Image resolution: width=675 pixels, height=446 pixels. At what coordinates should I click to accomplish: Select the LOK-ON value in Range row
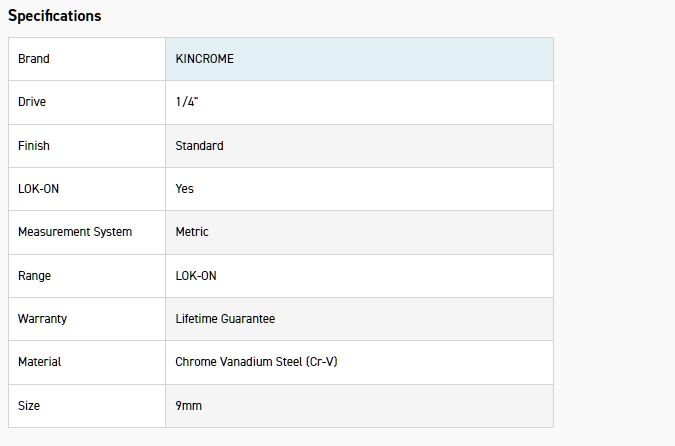(x=196, y=276)
